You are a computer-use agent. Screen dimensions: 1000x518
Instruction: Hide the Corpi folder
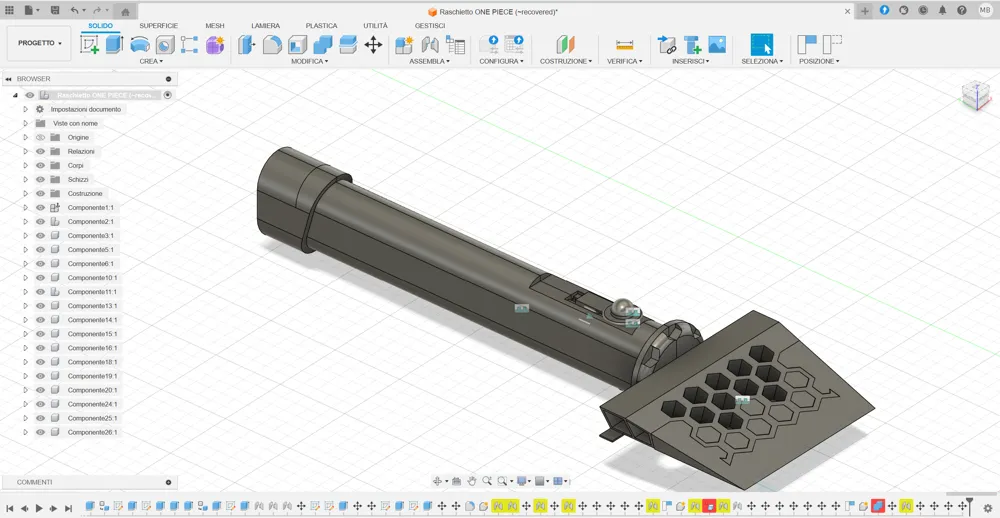click(40, 165)
